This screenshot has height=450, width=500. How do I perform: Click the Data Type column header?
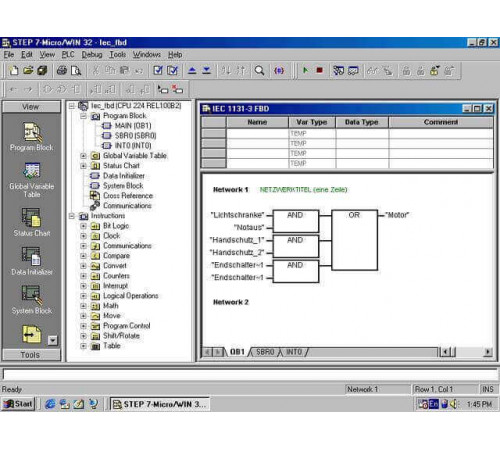362,122
